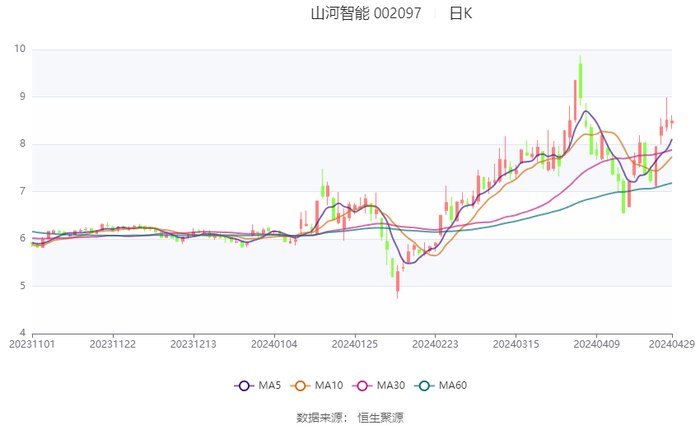This screenshot has height=426, width=700.
Task: Toggle the MA5 legend line
Action: 258,385
